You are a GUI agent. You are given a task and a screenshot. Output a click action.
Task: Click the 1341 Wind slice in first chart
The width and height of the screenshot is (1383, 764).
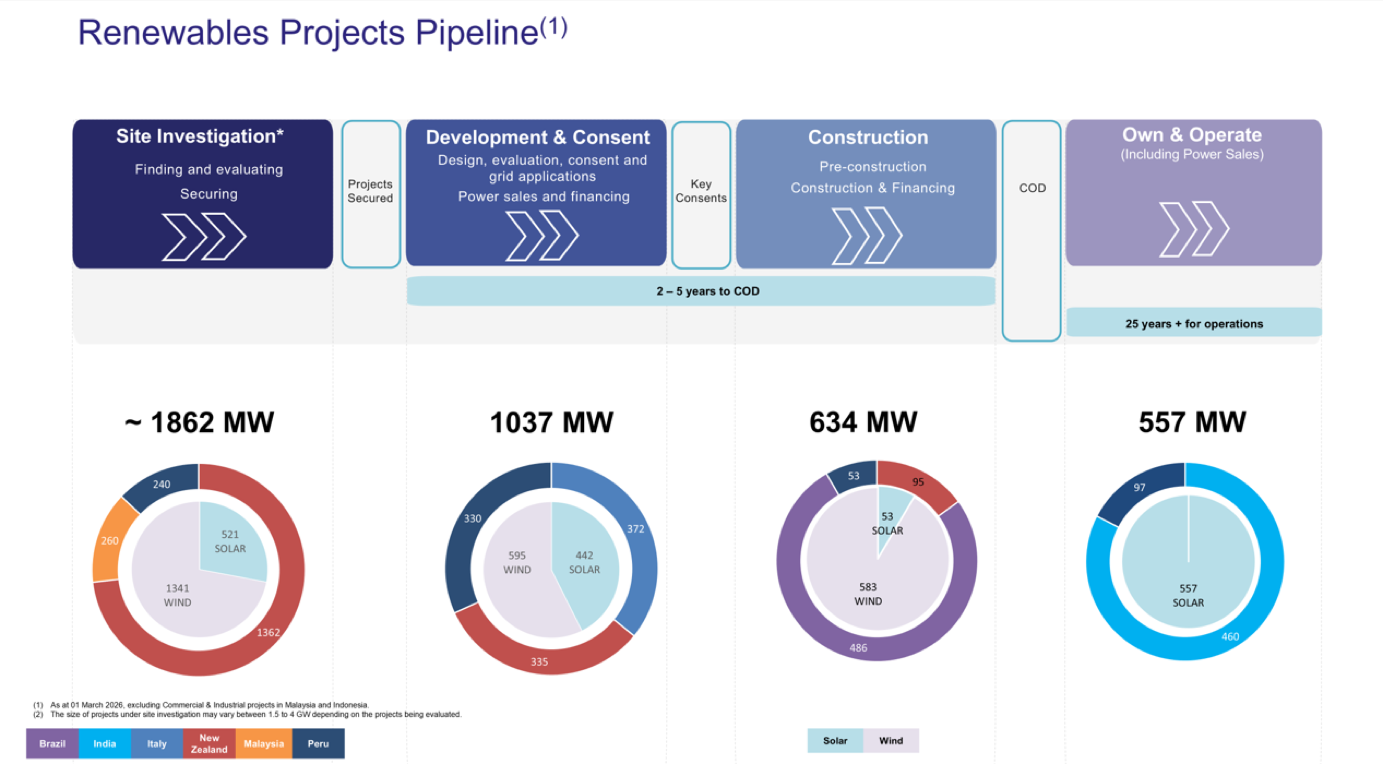pyautogui.click(x=178, y=596)
